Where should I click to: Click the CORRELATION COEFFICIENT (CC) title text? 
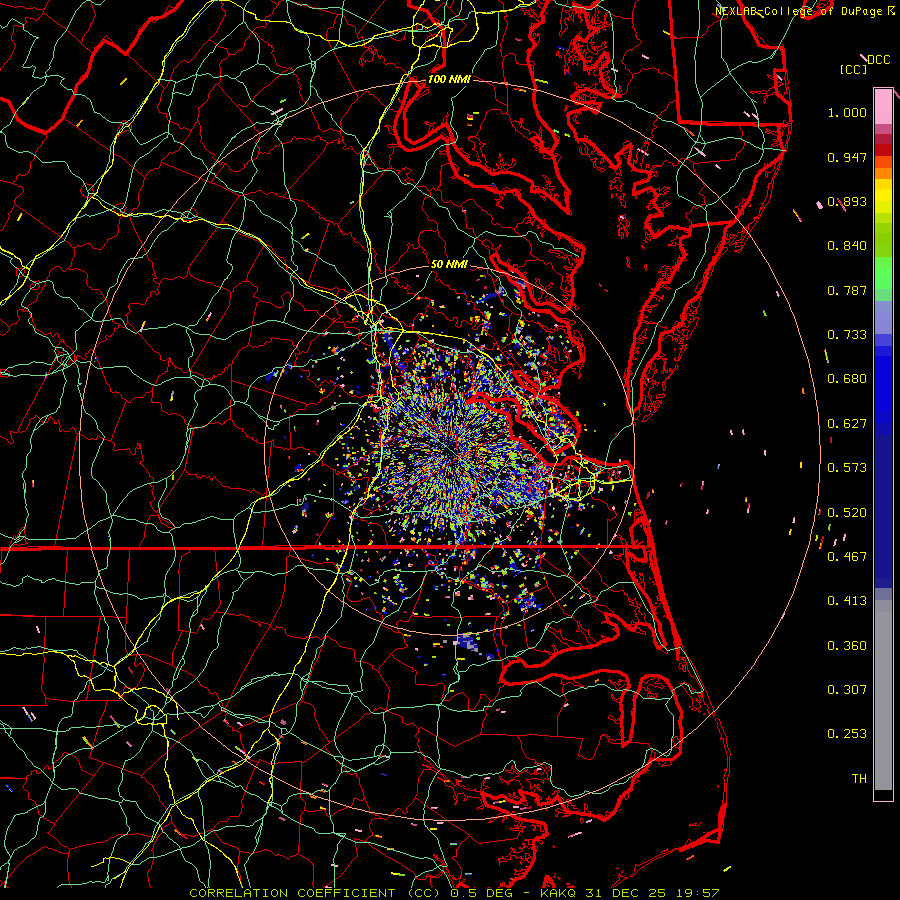pyautogui.click(x=314, y=893)
